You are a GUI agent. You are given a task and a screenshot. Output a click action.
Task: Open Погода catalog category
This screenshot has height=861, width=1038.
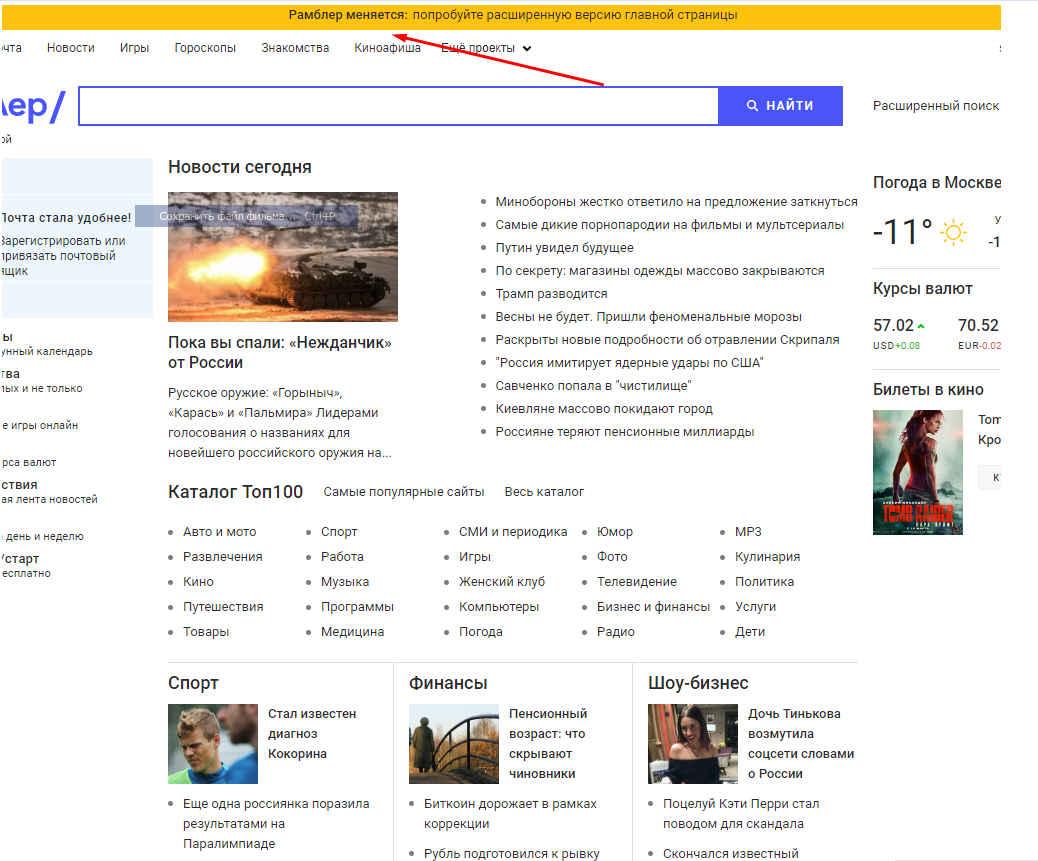481,632
